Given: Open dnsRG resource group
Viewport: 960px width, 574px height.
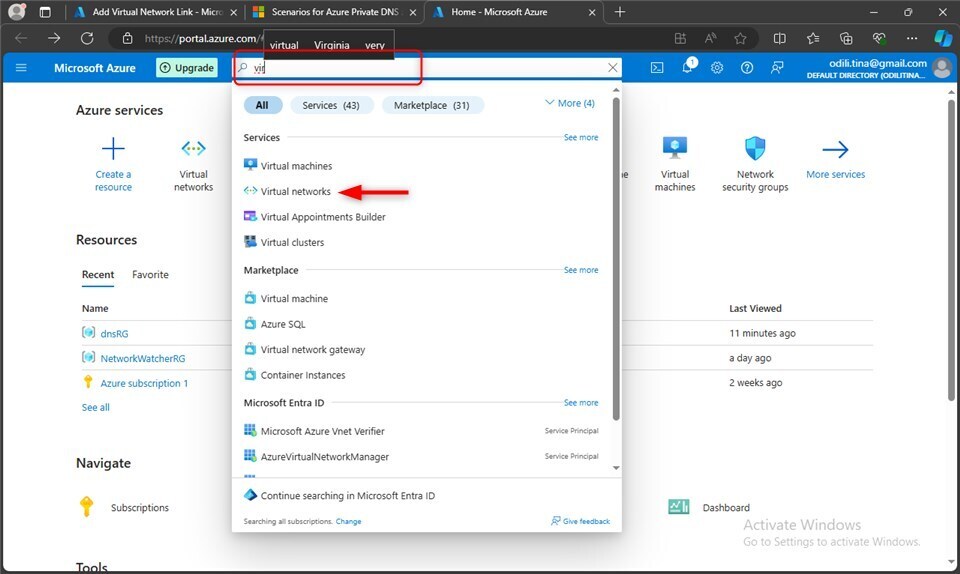Looking at the screenshot, I should pos(114,334).
